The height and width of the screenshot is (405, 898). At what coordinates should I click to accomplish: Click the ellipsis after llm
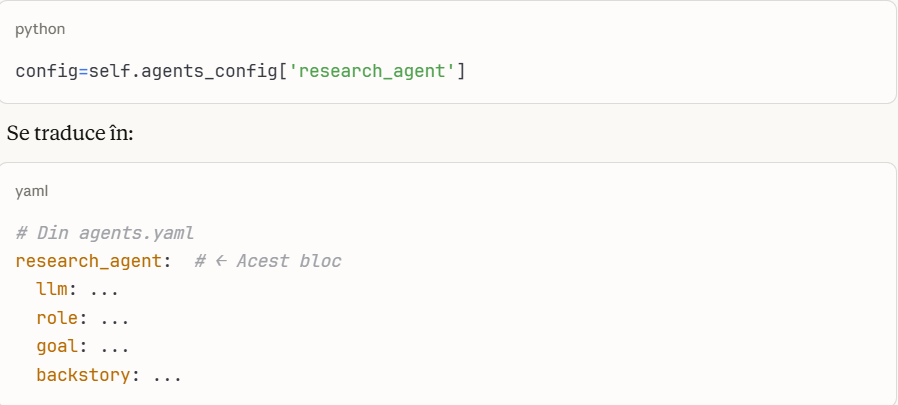(x=104, y=290)
